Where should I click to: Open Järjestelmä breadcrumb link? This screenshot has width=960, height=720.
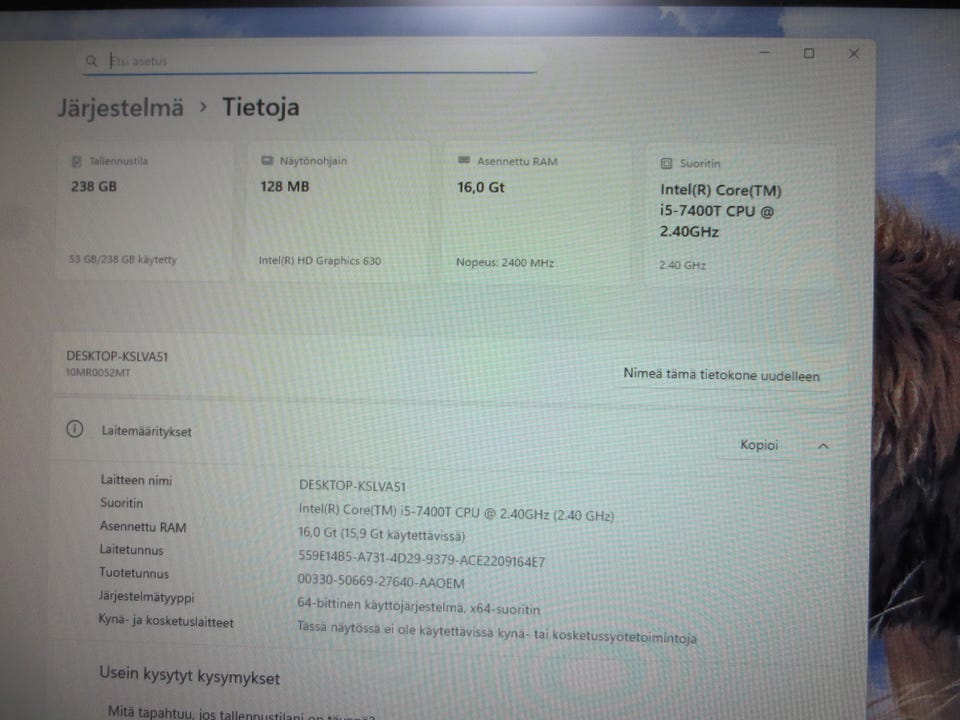pyautogui.click(x=121, y=108)
